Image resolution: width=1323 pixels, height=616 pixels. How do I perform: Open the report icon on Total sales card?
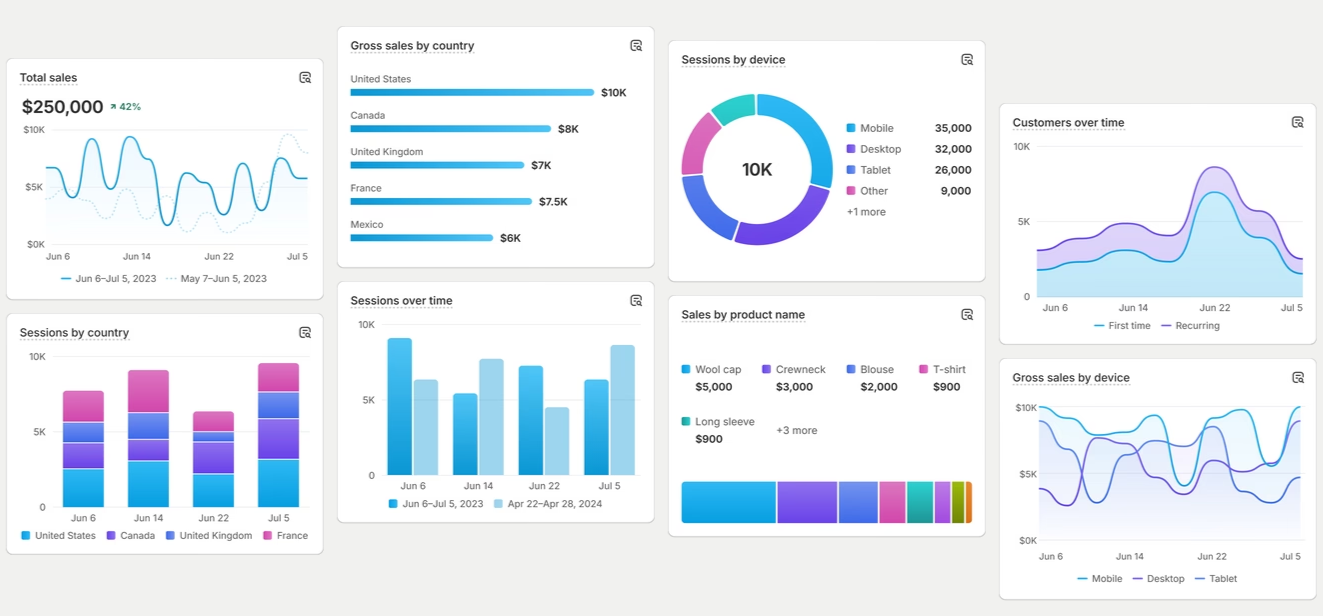[305, 78]
